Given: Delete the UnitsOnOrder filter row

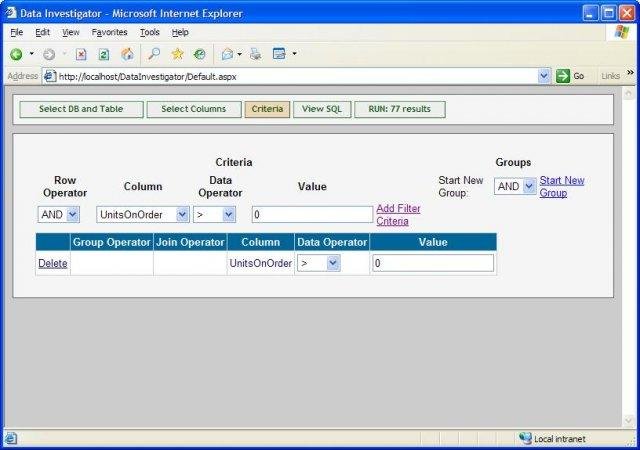Looking at the screenshot, I should pyautogui.click(x=53, y=263).
